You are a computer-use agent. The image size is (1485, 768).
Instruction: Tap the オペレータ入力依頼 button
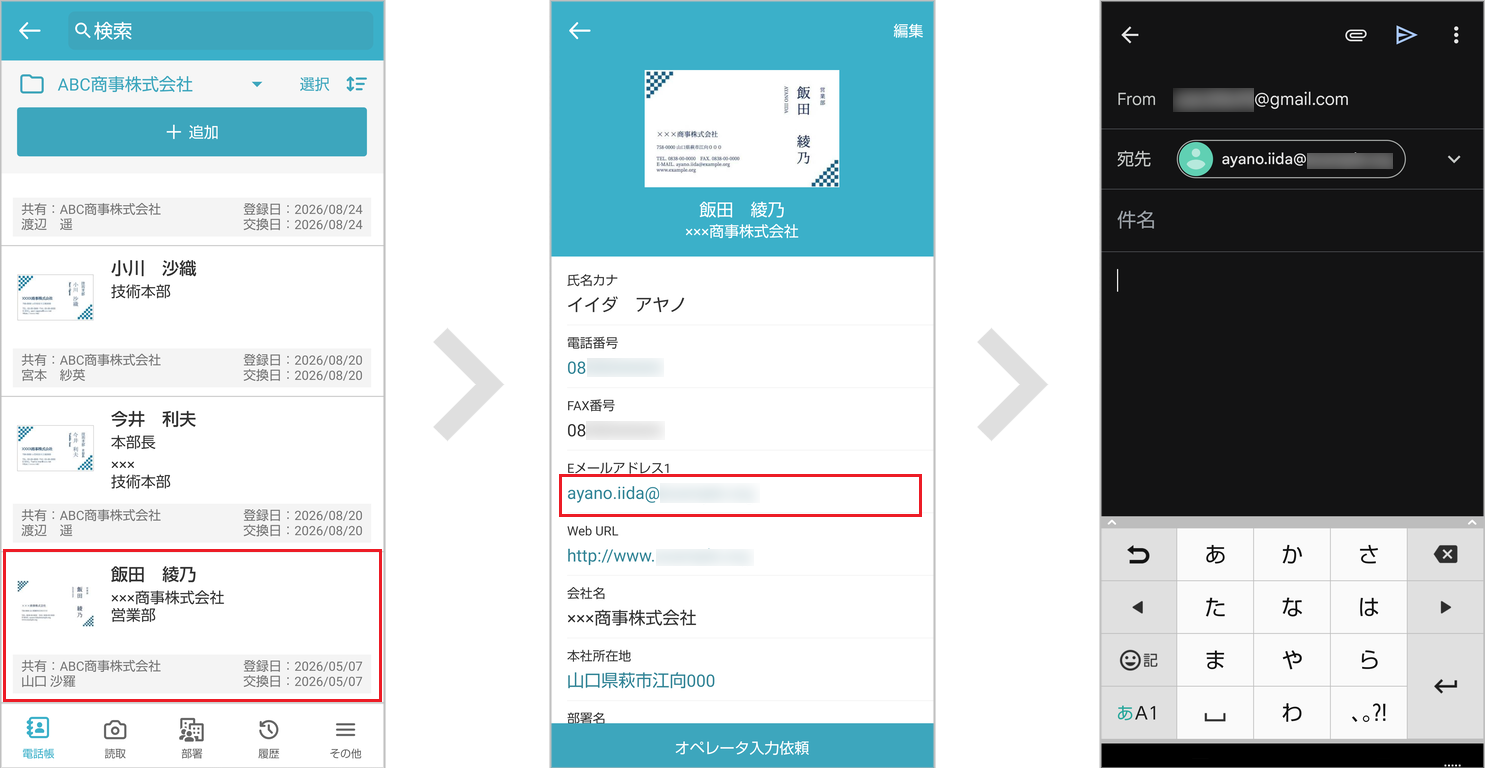(x=742, y=746)
